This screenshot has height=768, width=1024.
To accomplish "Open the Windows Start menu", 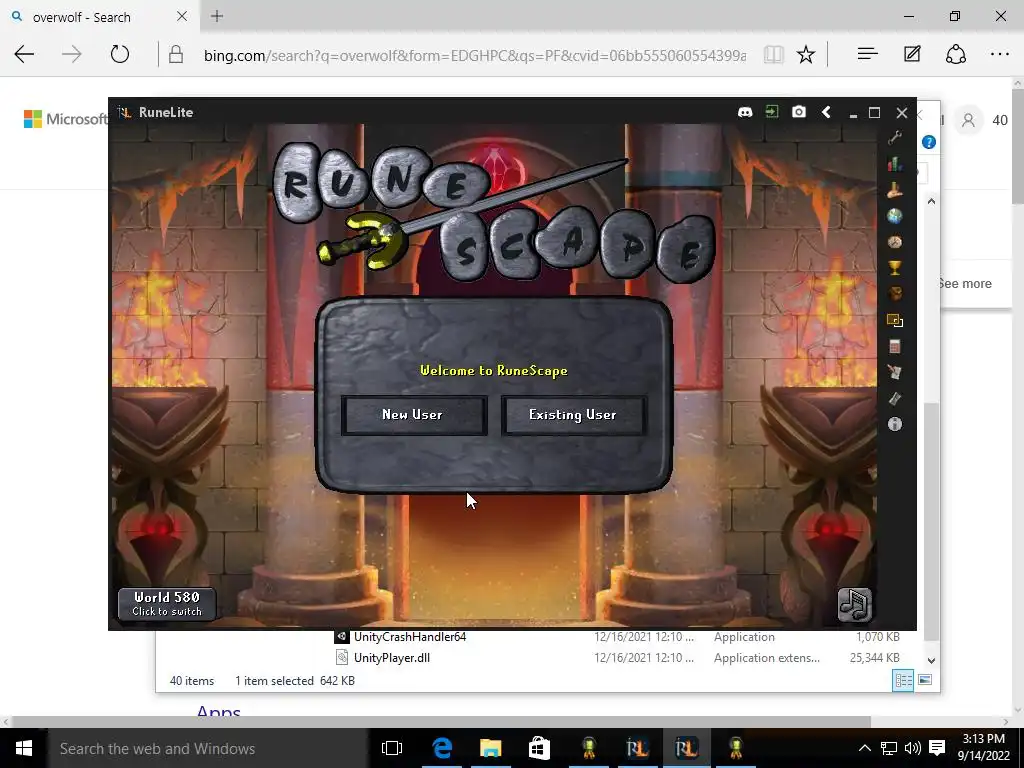I will pos(24,748).
